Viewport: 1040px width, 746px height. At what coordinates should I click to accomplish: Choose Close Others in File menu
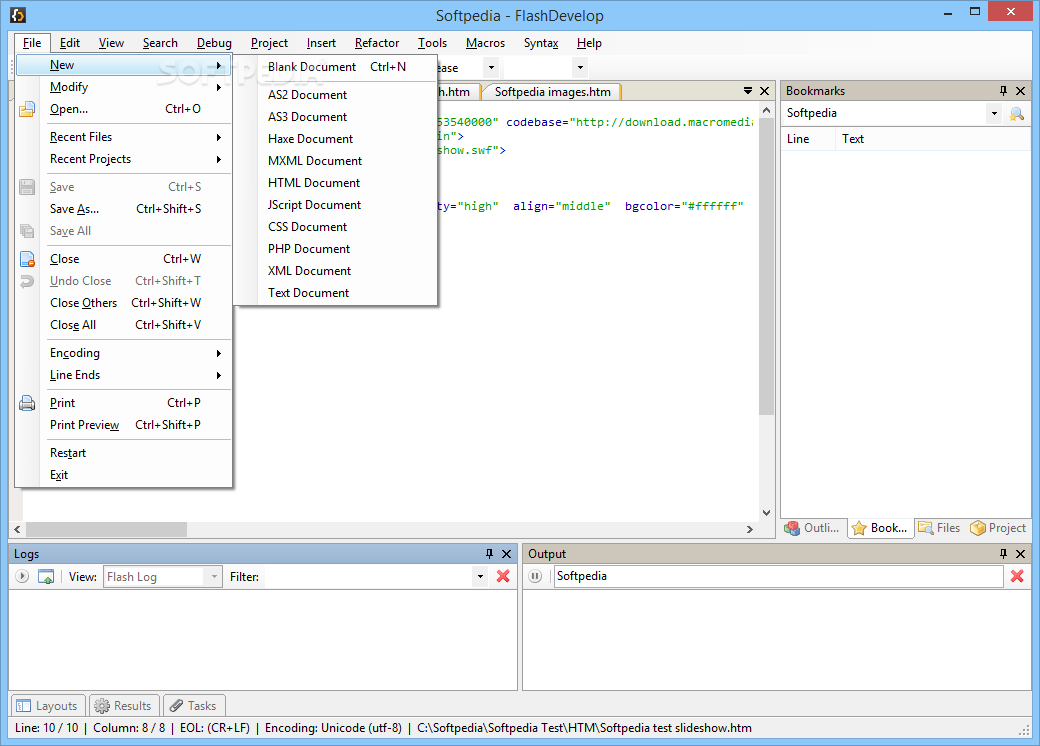pos(124,303)
